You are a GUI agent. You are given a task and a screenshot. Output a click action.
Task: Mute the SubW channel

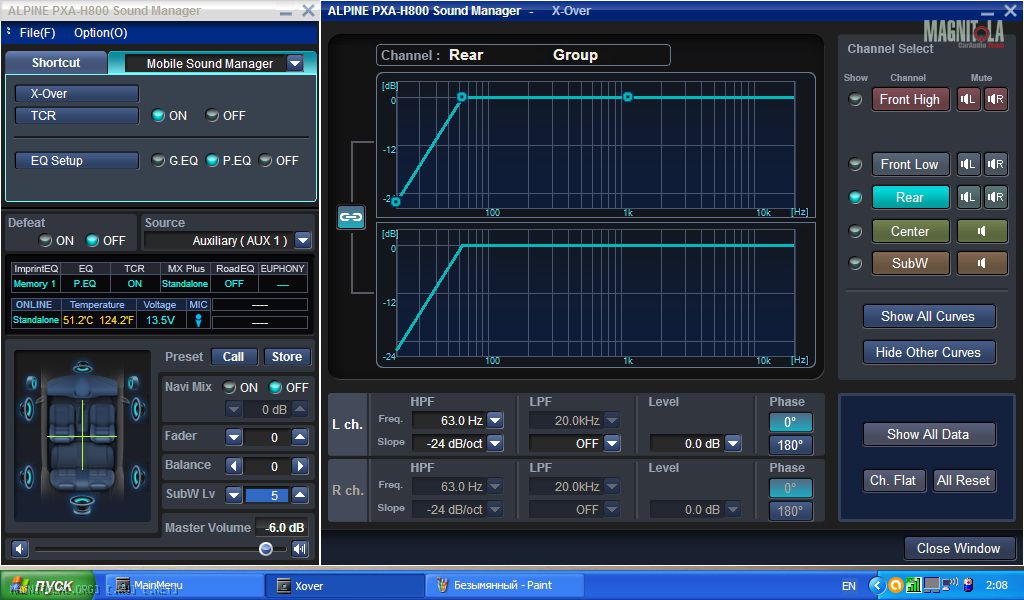click(x=982, y=263)
